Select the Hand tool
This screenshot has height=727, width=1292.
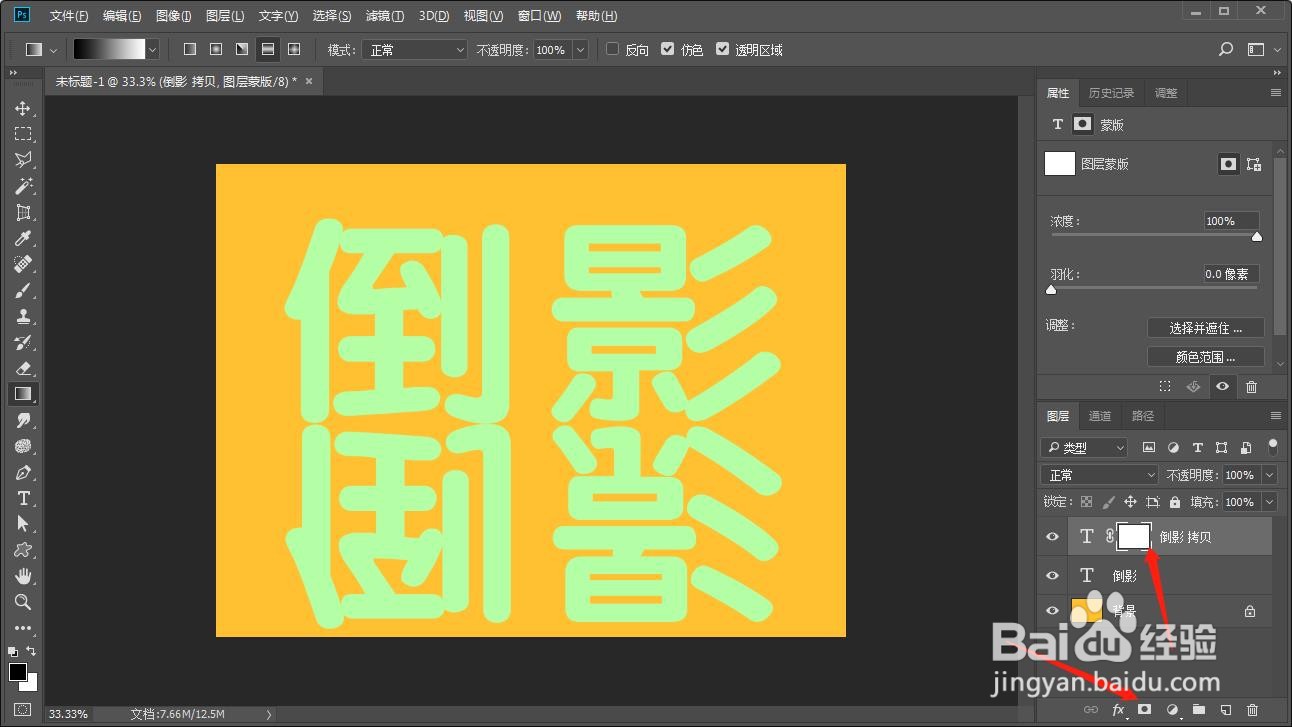pyautogui.click(x=23, y=576)
